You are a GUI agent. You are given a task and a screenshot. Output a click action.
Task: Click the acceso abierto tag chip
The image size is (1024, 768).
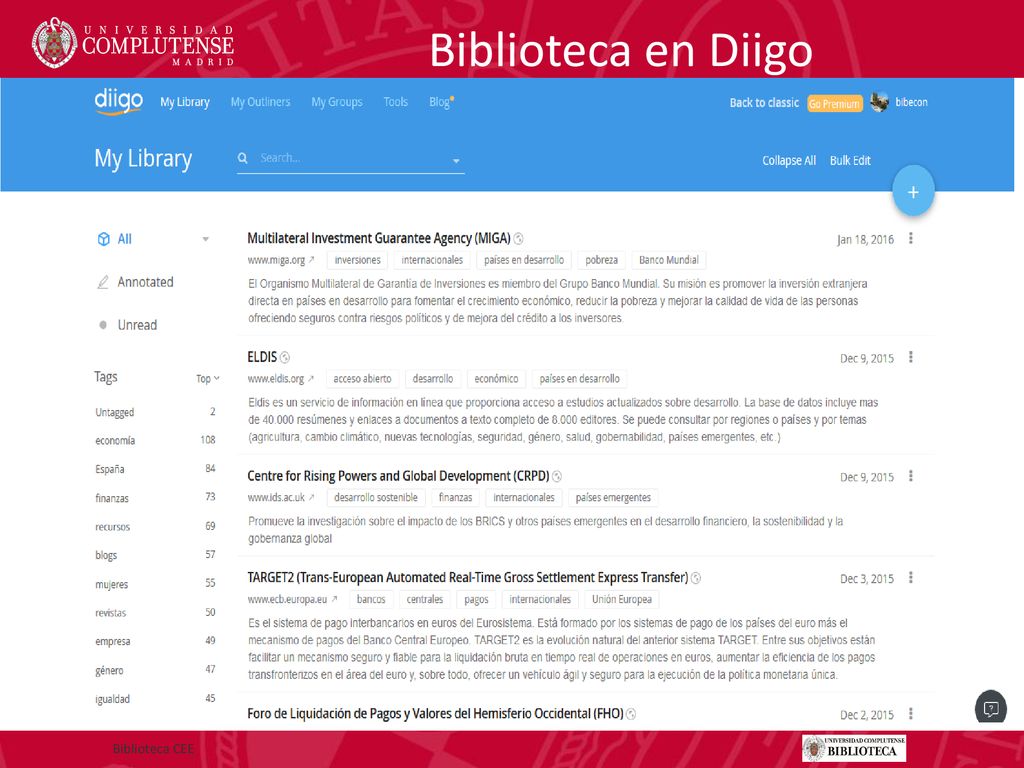[362, 379]
